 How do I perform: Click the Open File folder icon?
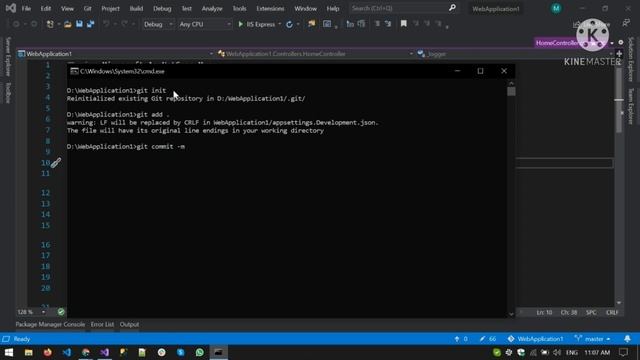pos(68,24)
